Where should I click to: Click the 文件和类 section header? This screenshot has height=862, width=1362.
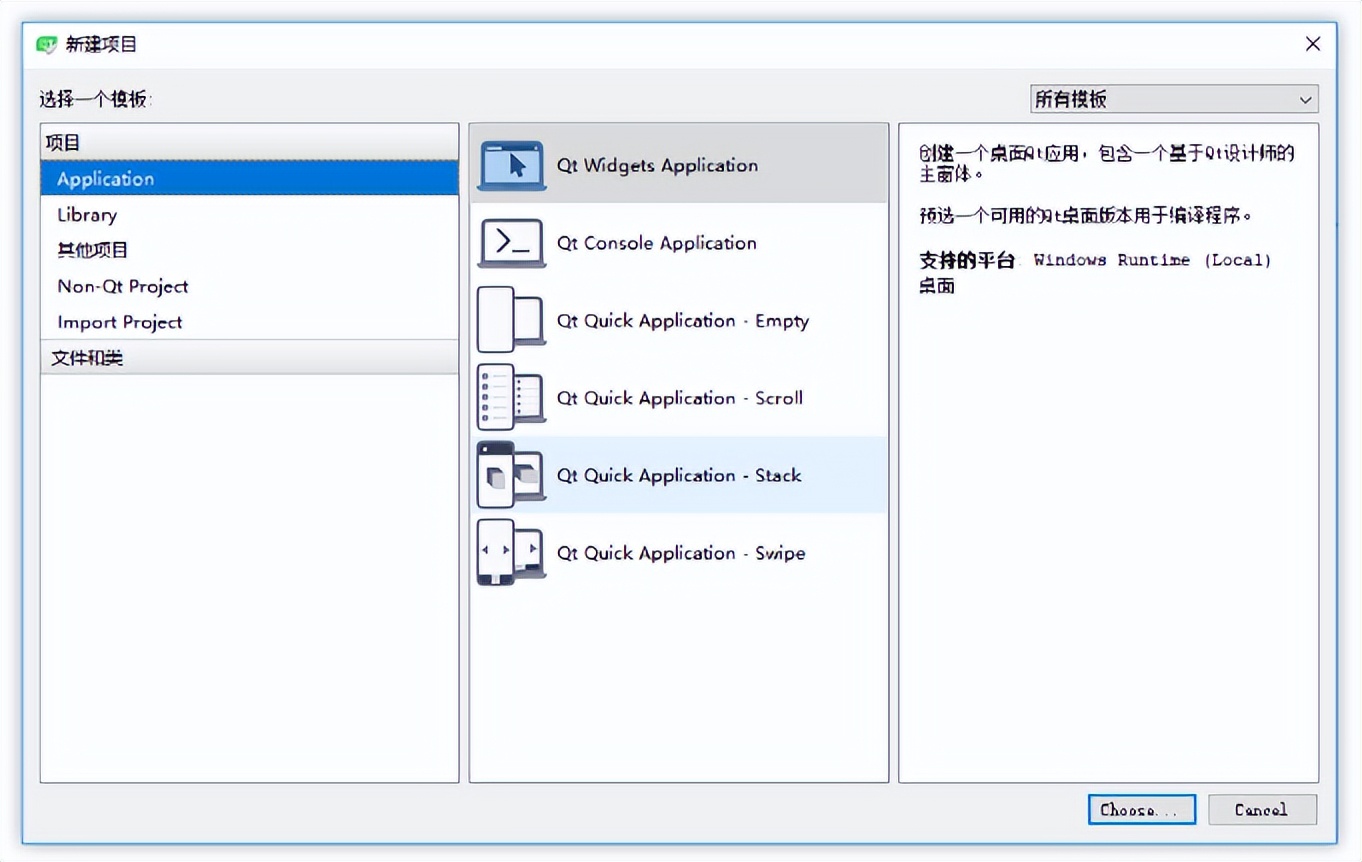coord(87,358)
